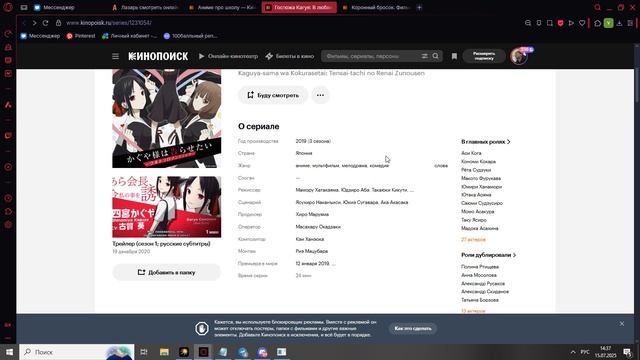Image resolution: width=640 pixels, height=360 pixels.
Task: Click Расширить подписку button
Action: pyautogui.click(x=484, y=56)
